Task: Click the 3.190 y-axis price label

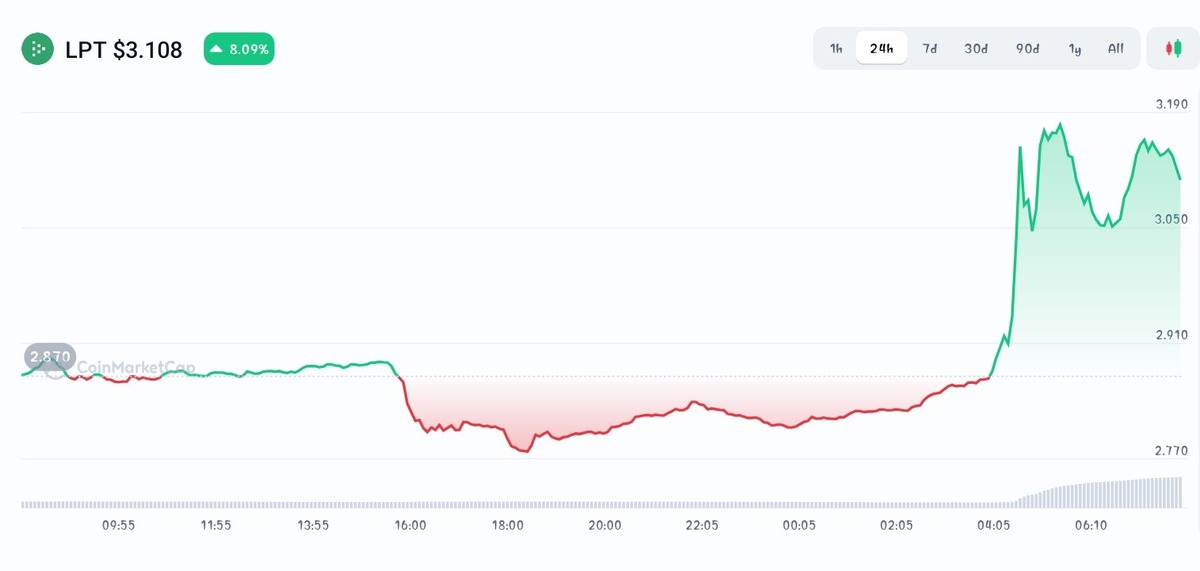Action: (1171, 104)
